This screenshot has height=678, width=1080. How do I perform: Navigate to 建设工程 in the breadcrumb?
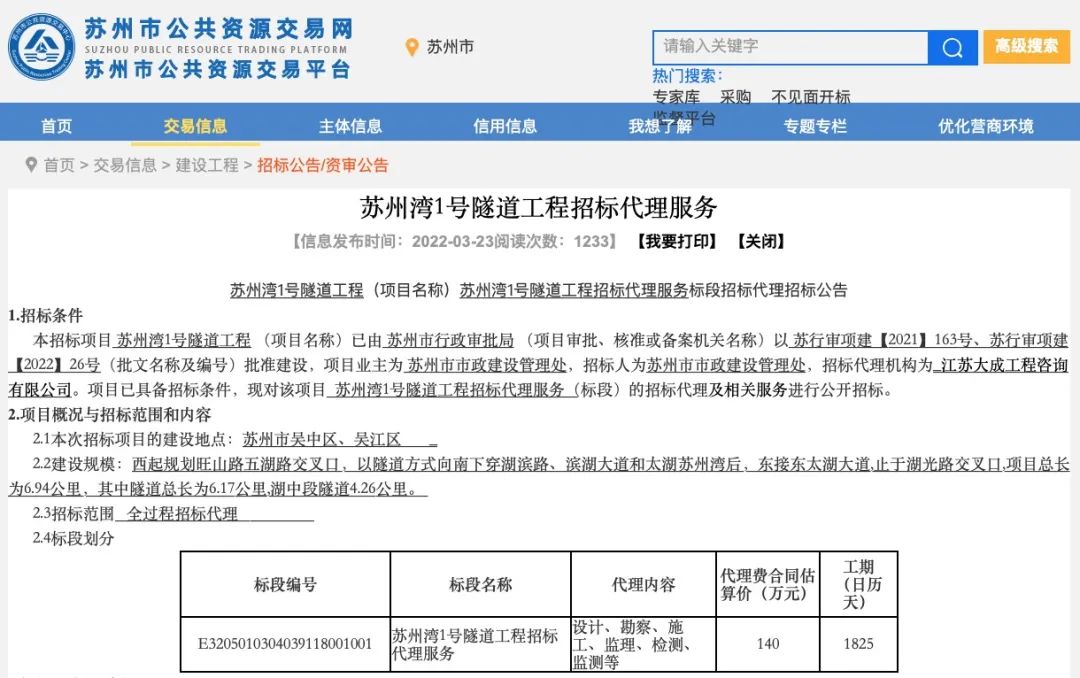[207, 165]
